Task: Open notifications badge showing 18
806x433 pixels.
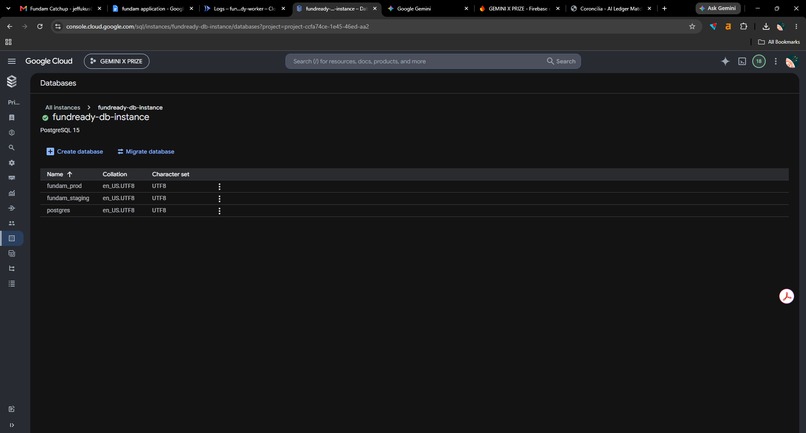Action: point(759,61)
